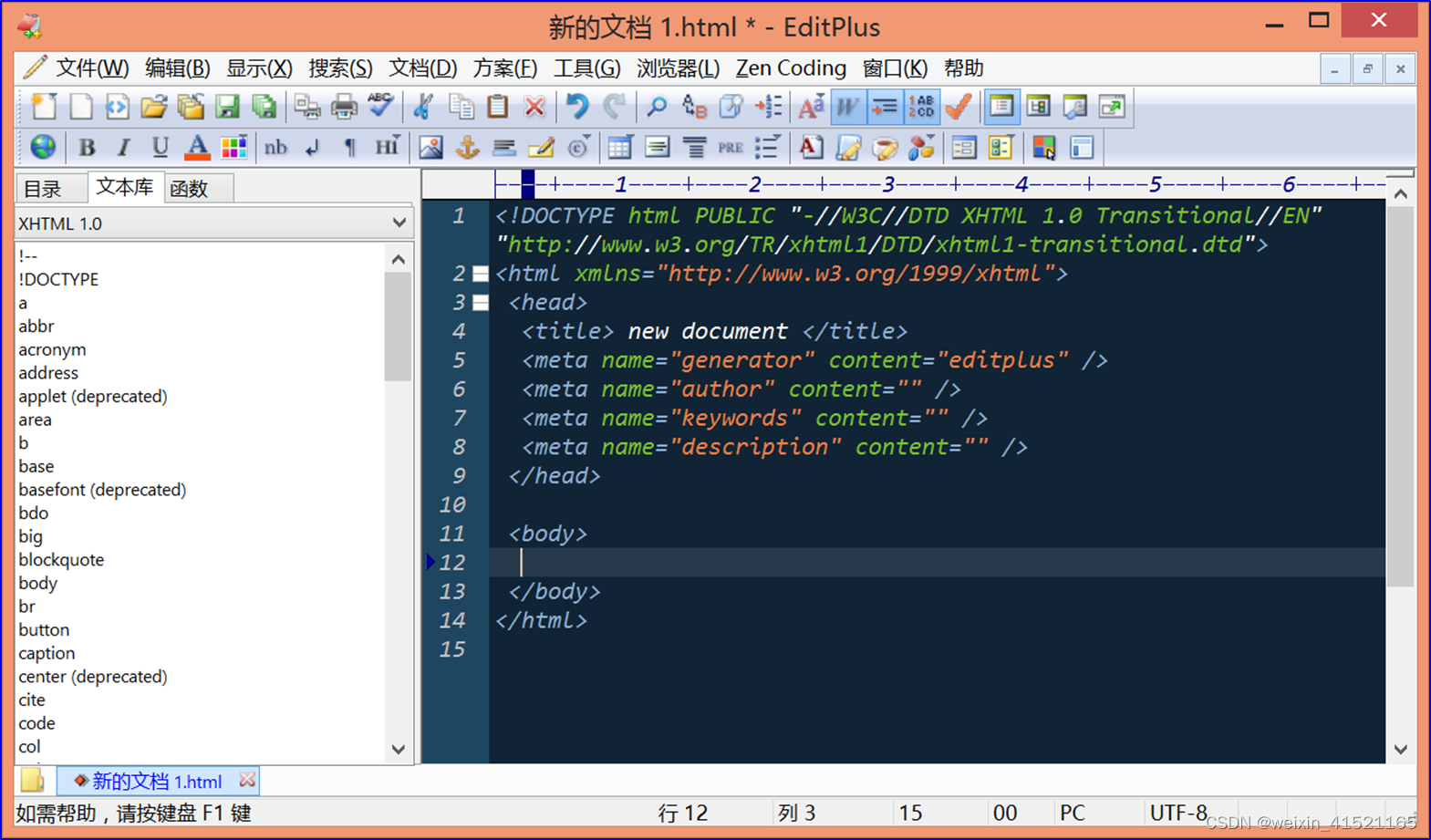This screenshot has width=1431, height=840.
Task: View in browser using the globe icon
Action: (43, 147)
